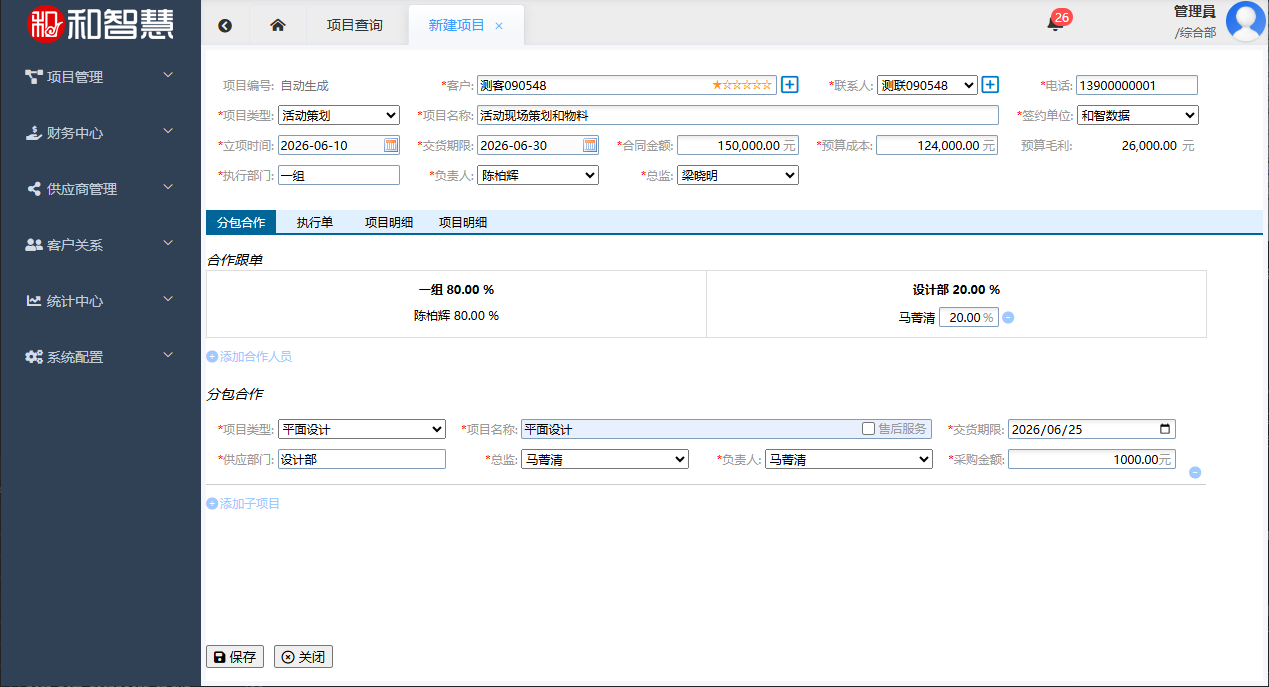Open the 联系人 dropdown

coord(927,85)
